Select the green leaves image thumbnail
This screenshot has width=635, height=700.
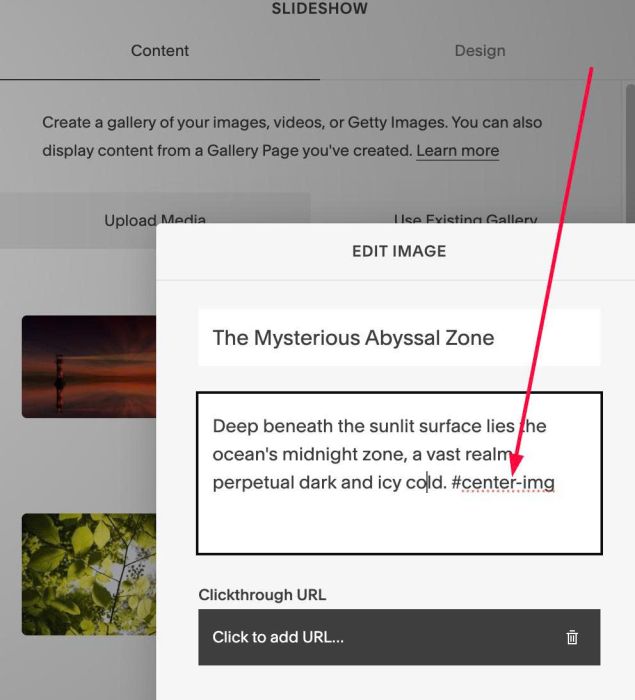[x=89, y=574]
